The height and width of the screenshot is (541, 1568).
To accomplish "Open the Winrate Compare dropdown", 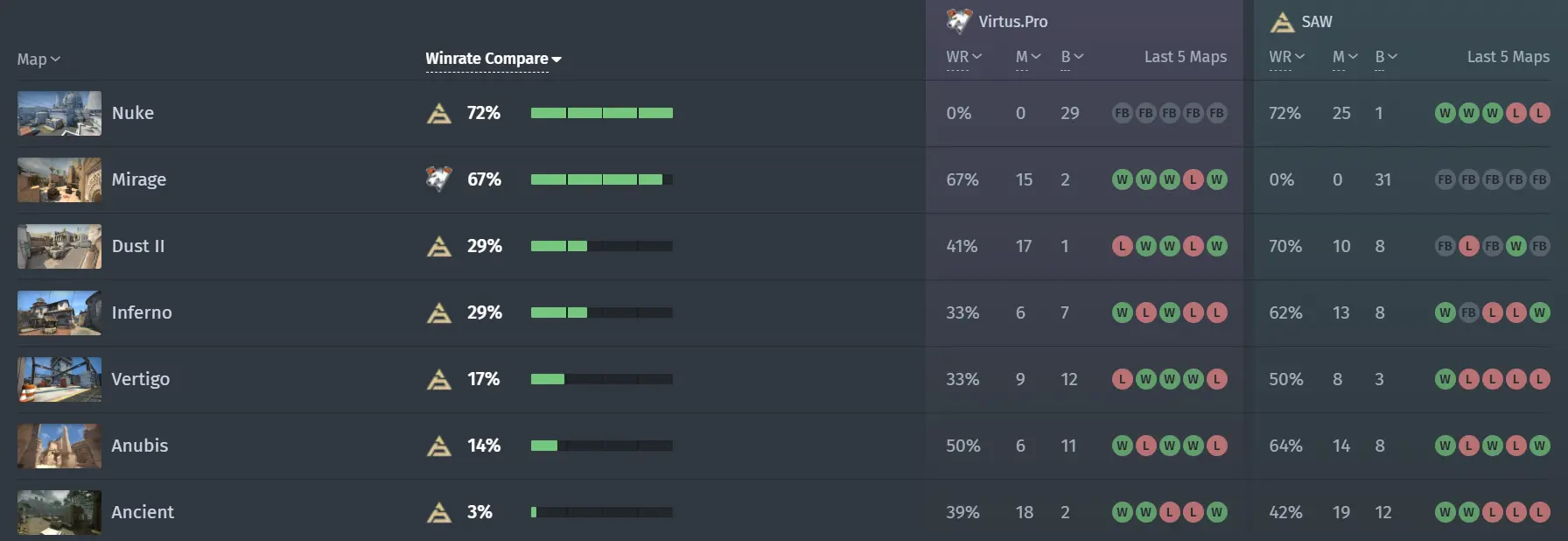I will (x=493, y=59).
